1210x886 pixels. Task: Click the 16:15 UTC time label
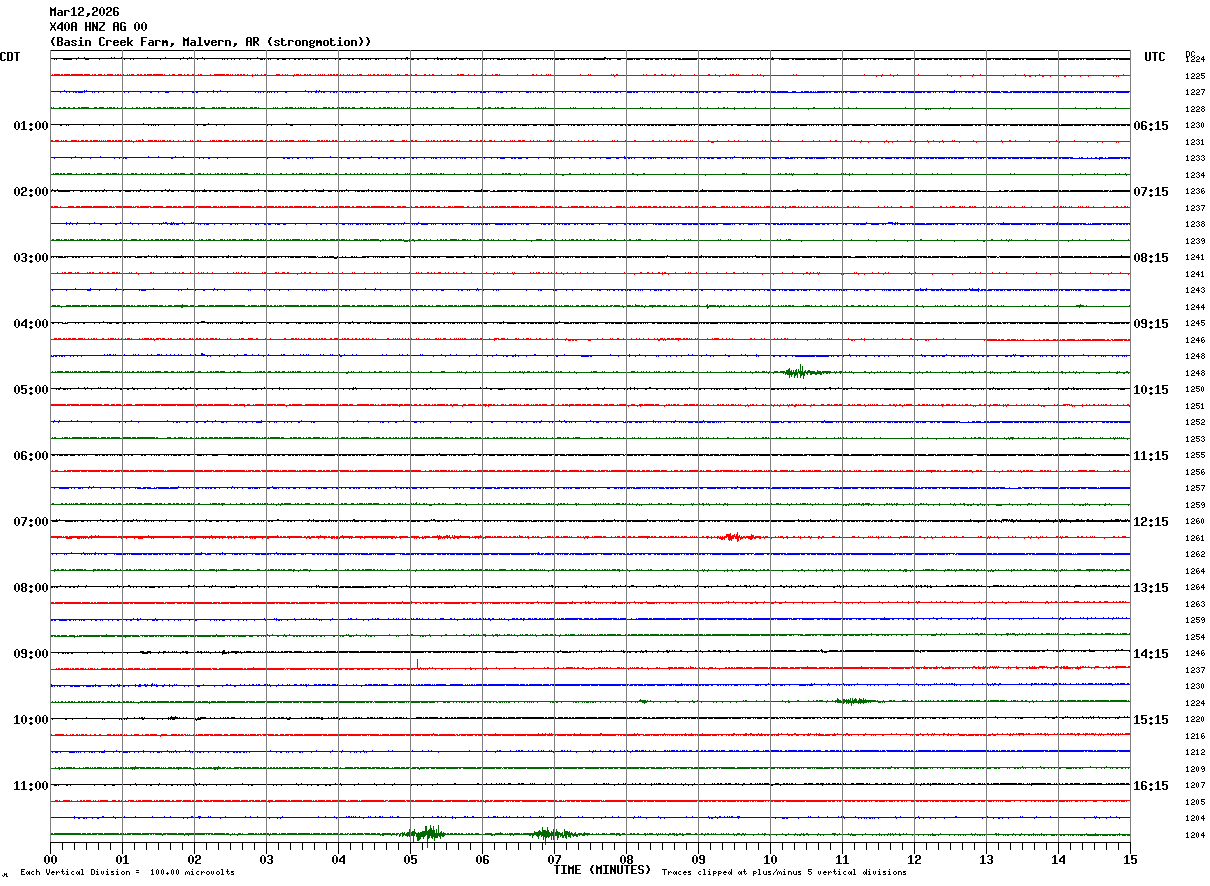pos(1150,786)
